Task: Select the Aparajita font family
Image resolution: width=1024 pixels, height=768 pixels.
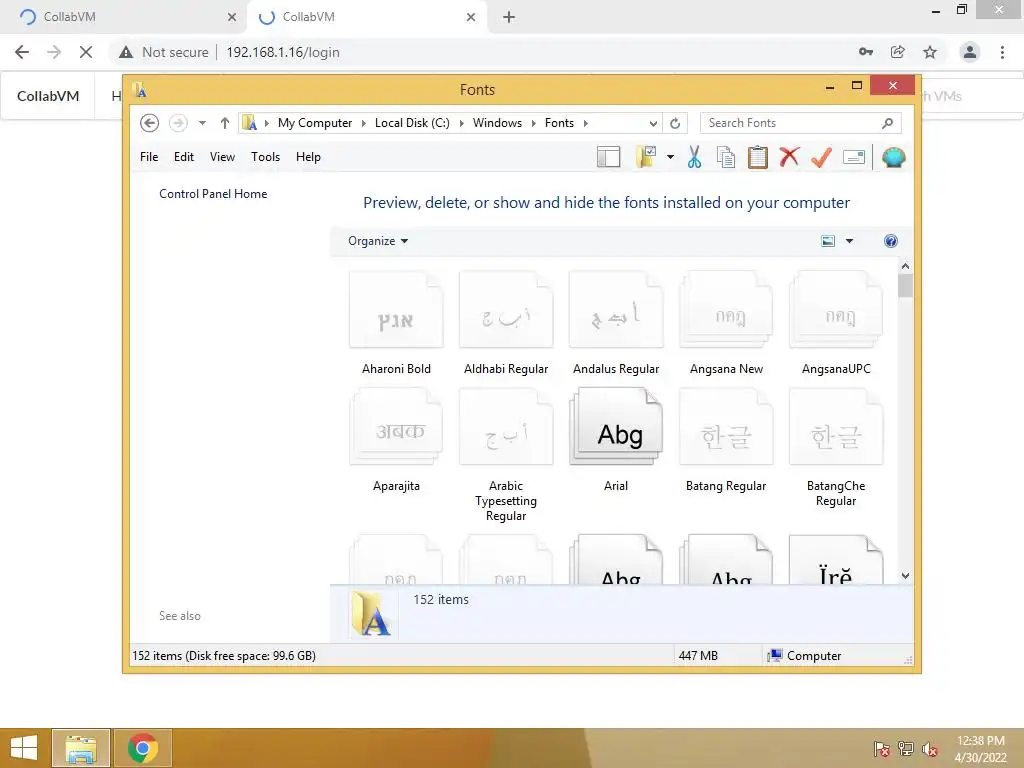Action: coord(396,441)
